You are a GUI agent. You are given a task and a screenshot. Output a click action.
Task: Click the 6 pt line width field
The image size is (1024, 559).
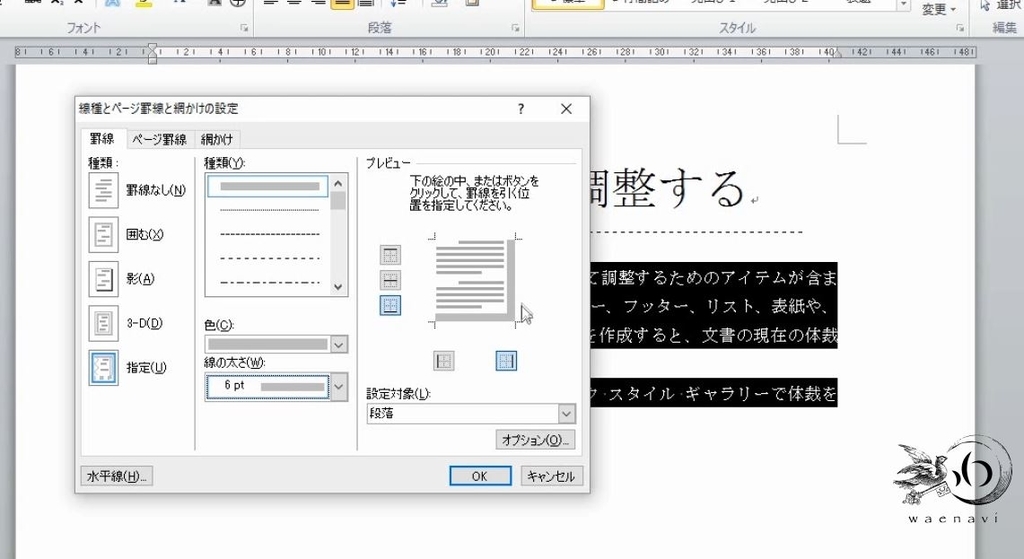click(268, 387)
